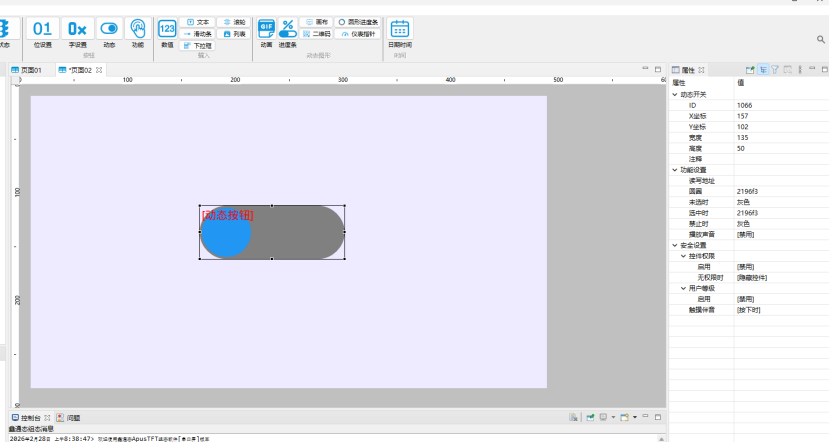829x442 pixels.
Task: Toggle the 播放声音 [禁用] property value
Action: click(747, 234)
